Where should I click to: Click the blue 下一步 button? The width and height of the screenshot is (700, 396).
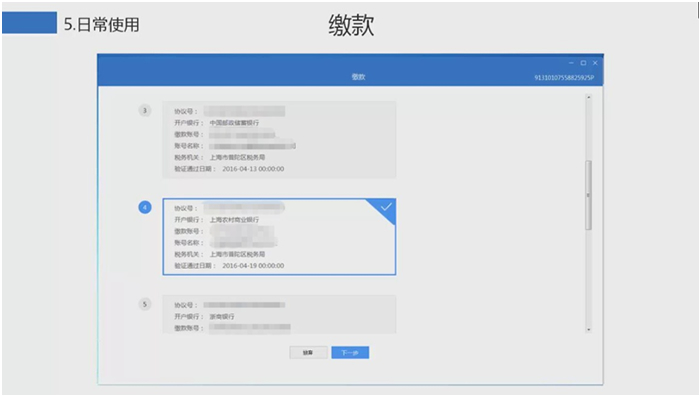pyautogui.click(x=350, y=353)
